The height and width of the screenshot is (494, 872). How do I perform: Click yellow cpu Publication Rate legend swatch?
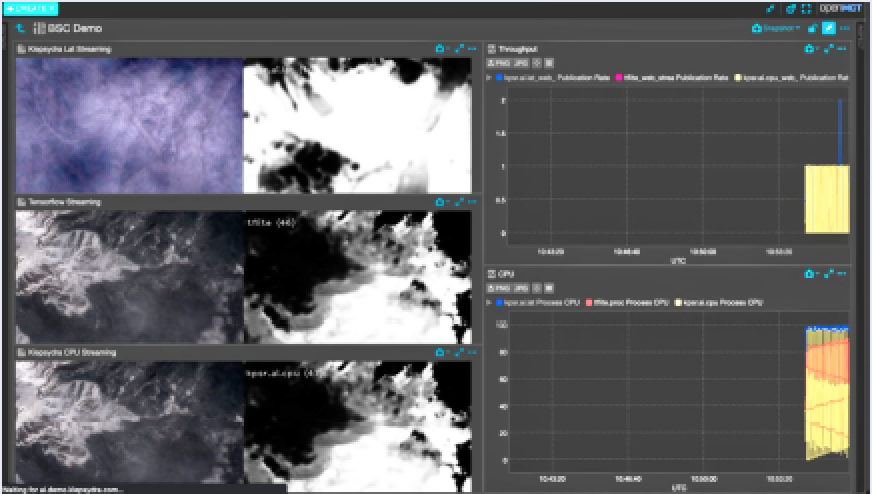click(x=738, y=78)
